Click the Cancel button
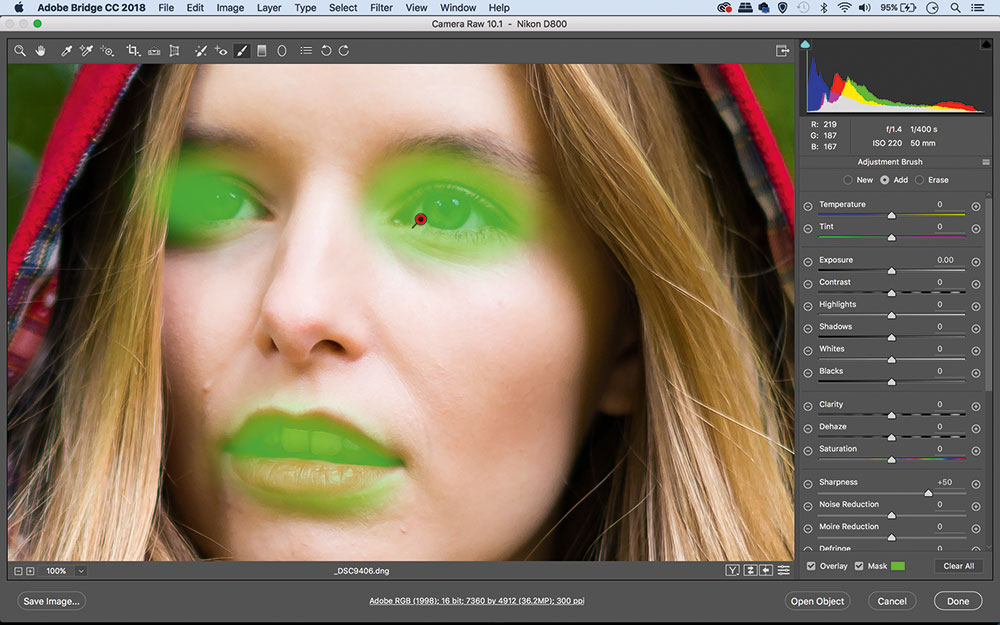The image size is (1000, 625). pos(892,601)
